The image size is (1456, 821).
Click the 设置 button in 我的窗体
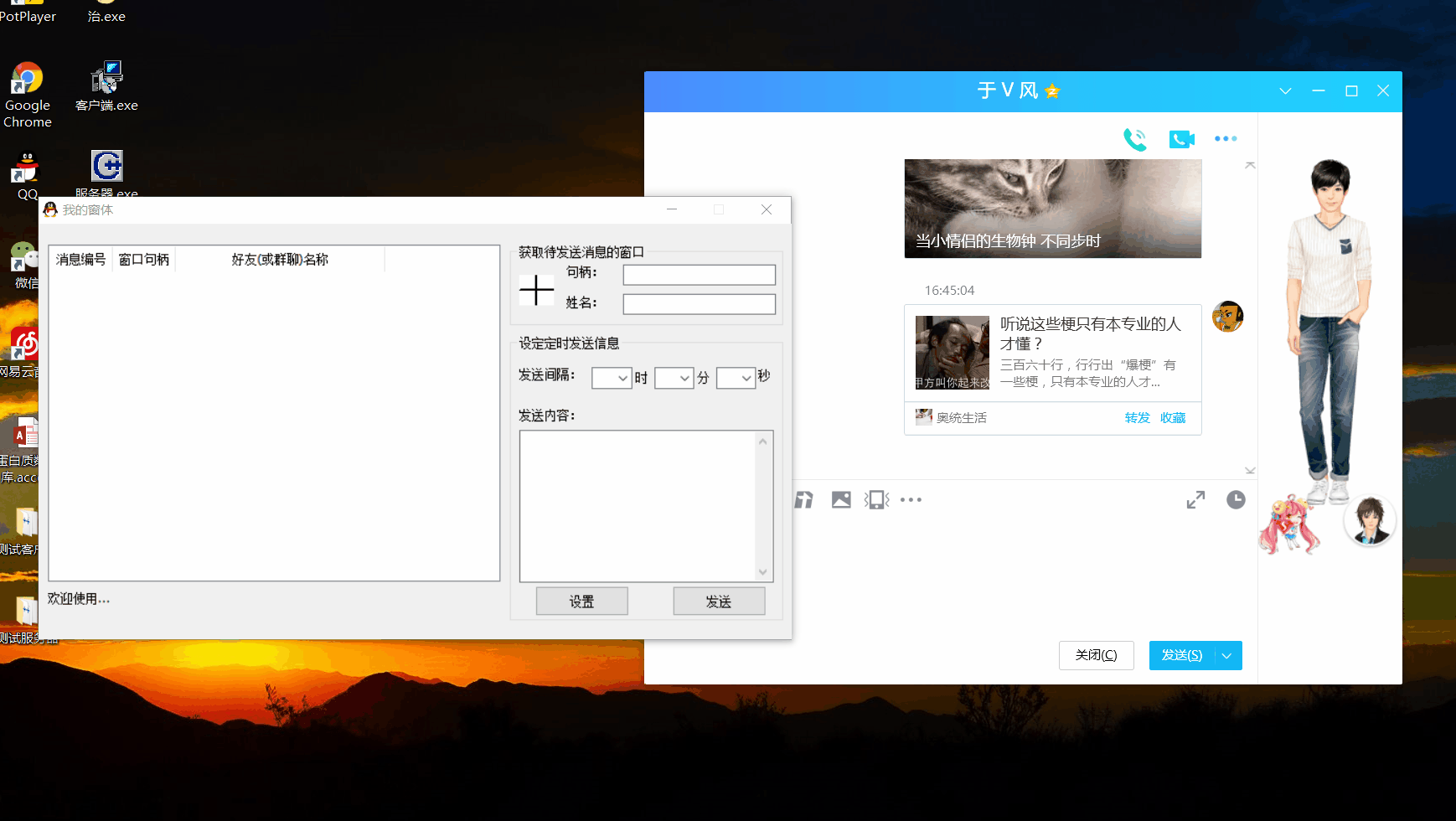pyautogui.click(x=581, y=601)
